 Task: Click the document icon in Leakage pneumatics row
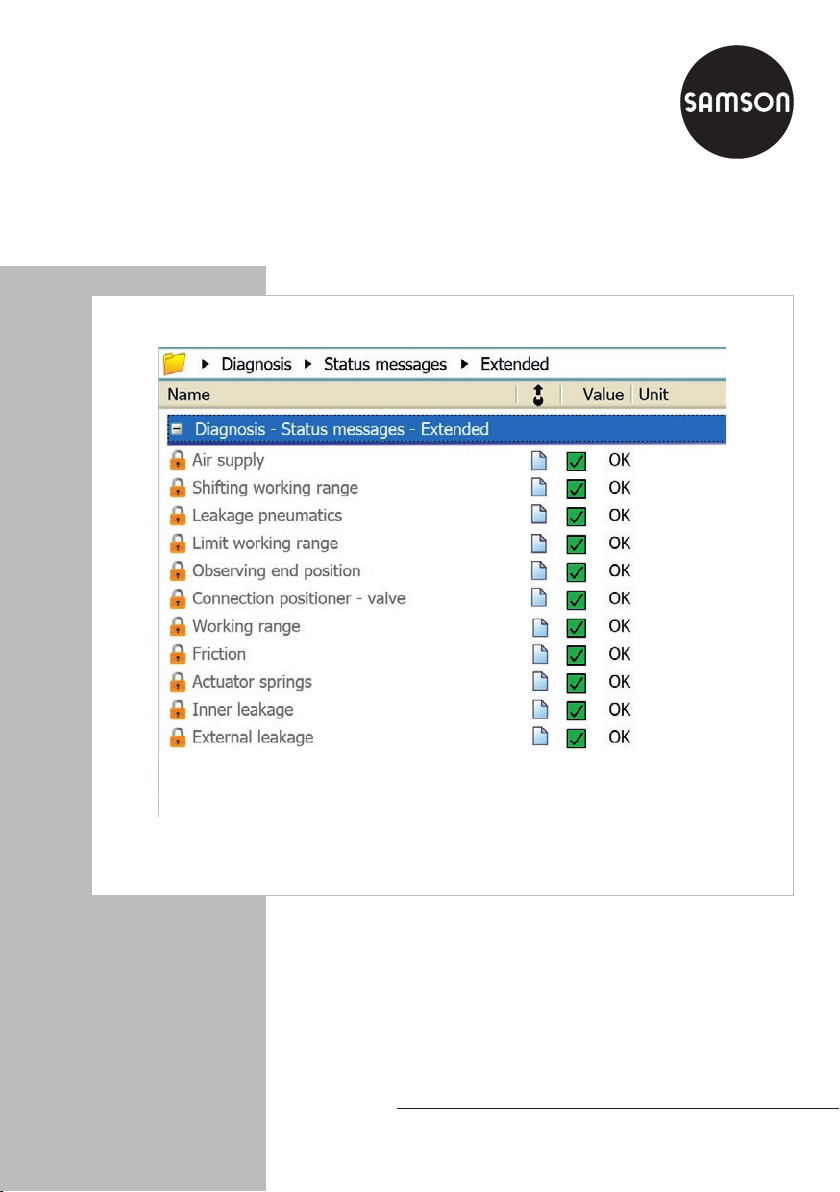pyautogui.click(x=539, y=515)
